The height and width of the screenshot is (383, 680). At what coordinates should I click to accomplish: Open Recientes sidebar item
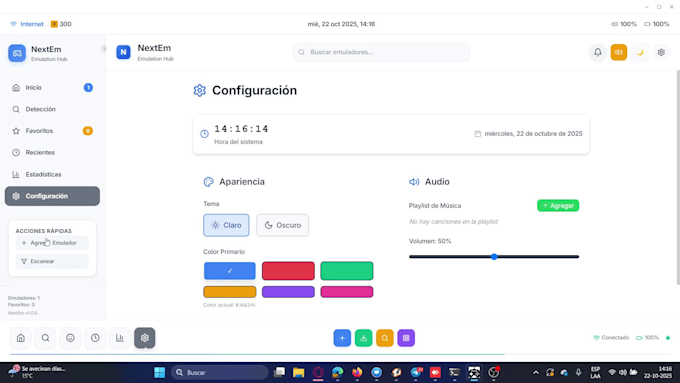click(52, 153)
